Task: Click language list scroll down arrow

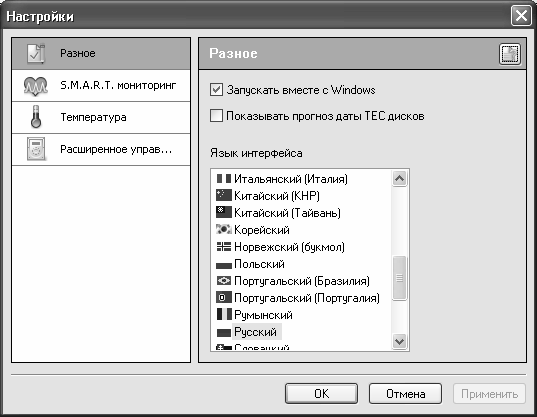Action: pyautogui.click(x=399, y=341)
